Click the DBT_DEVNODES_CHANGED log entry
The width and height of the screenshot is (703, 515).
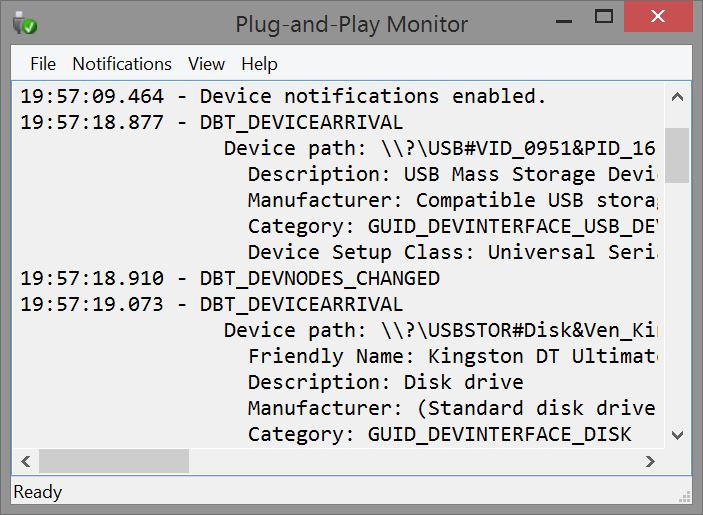(x=230, y=279)
